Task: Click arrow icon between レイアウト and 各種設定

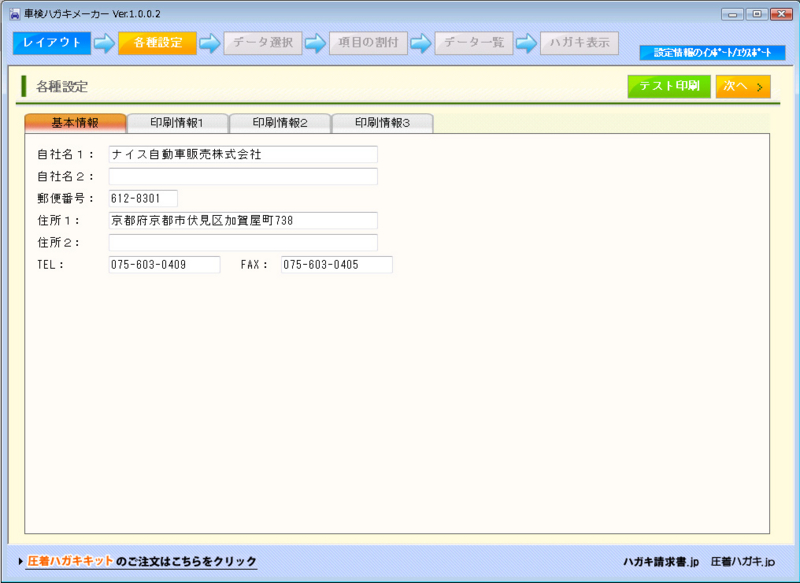Action: (x=105, y=43)
